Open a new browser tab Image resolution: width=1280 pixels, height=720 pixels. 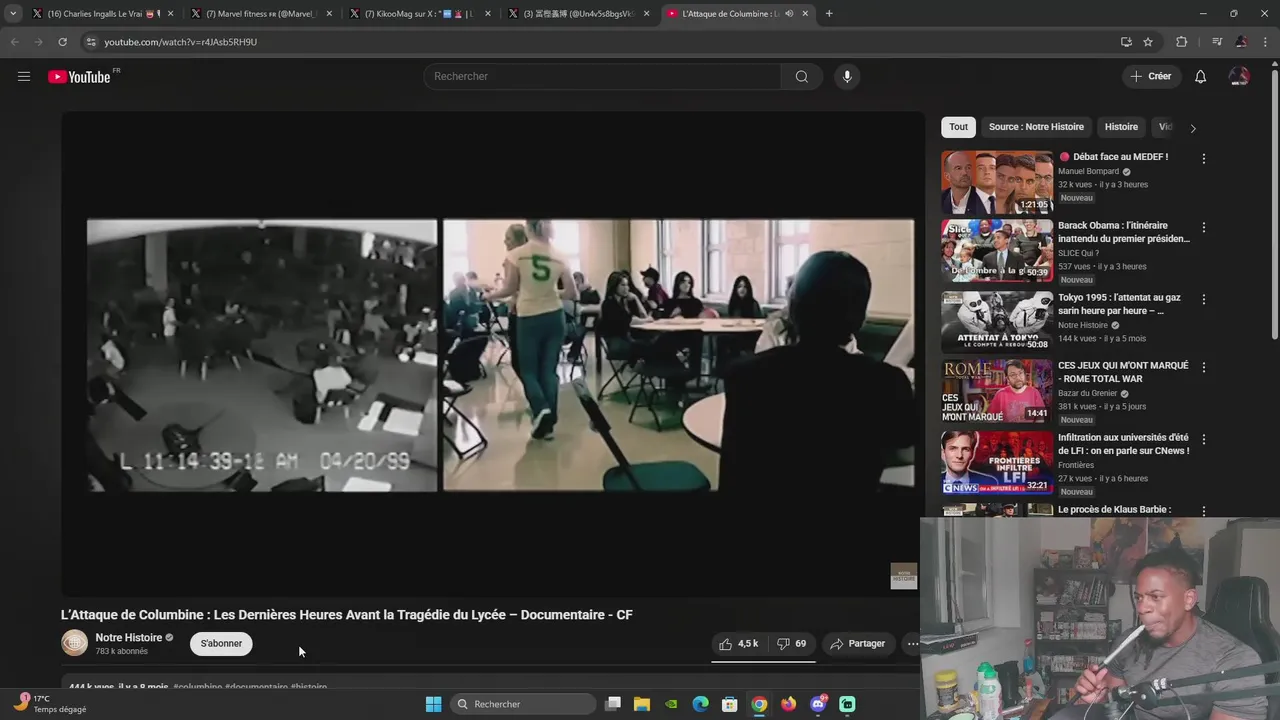(x=829, y=14)
